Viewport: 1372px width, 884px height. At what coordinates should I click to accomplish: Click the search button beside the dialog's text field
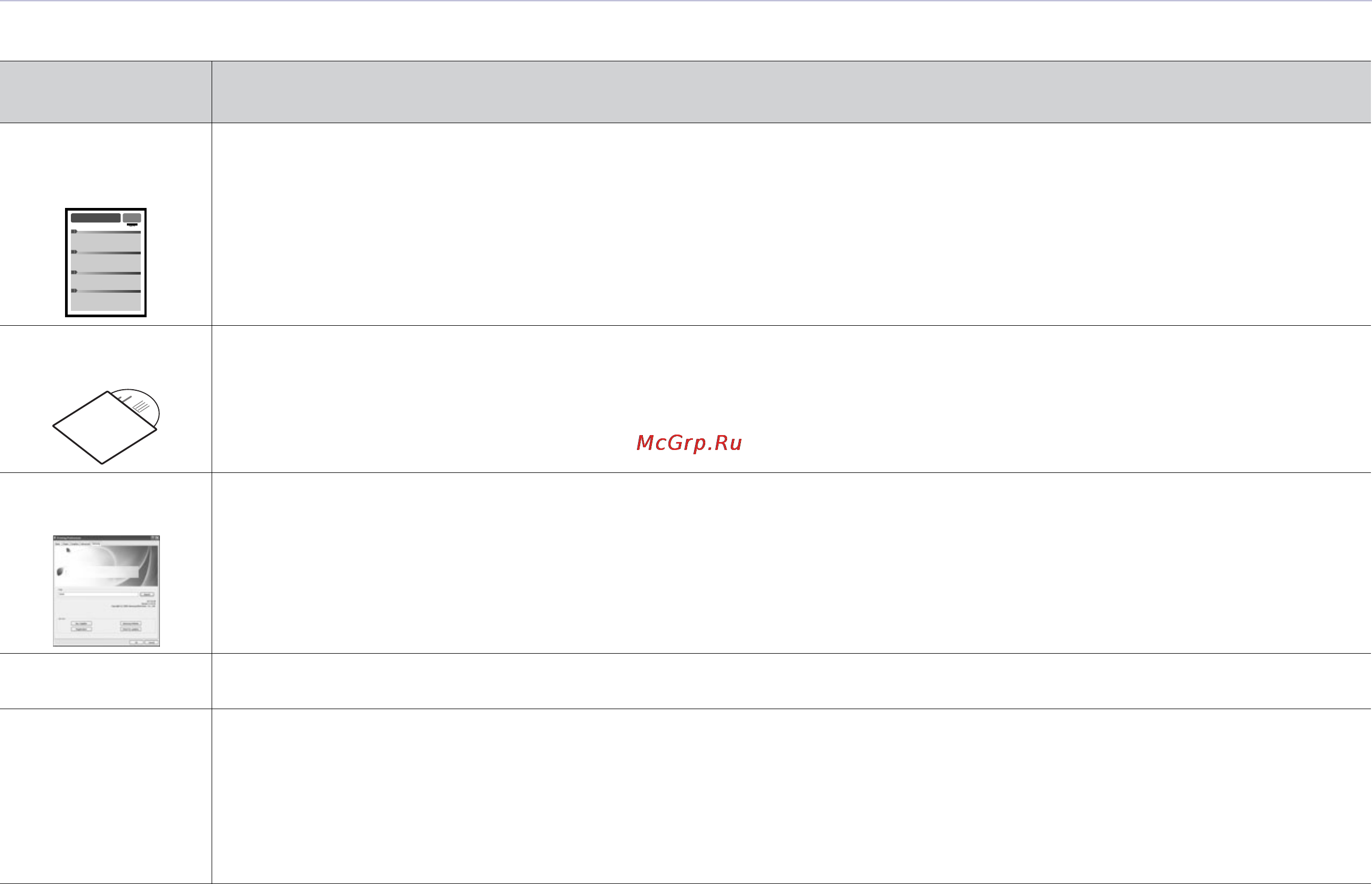coord(147,594)
